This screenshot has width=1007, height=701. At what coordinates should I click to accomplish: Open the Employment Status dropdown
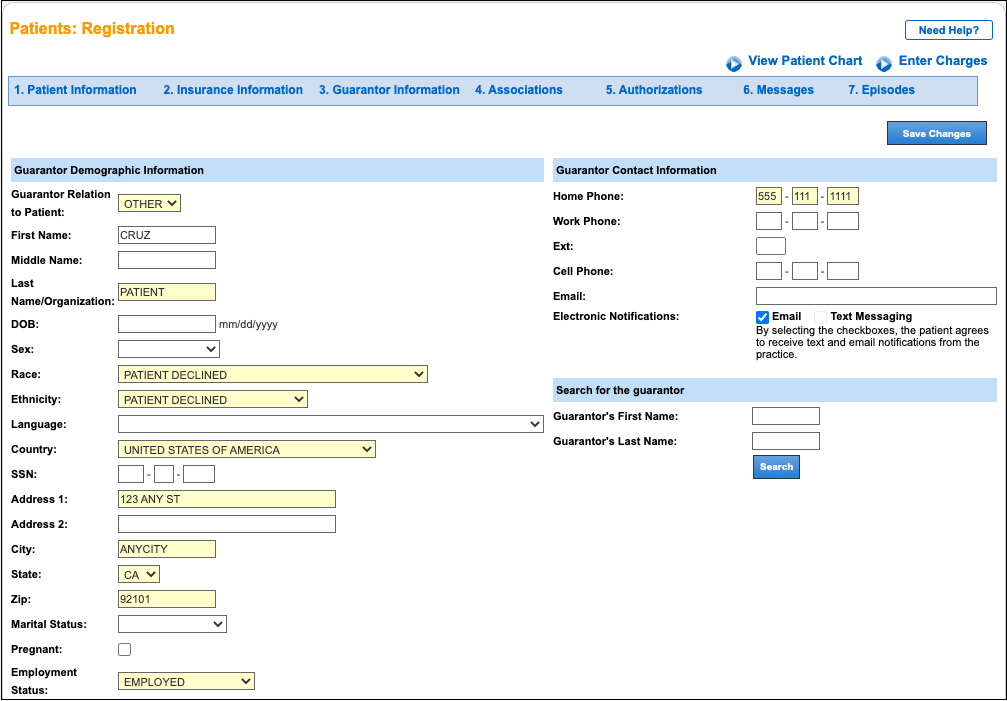[185, 680]
